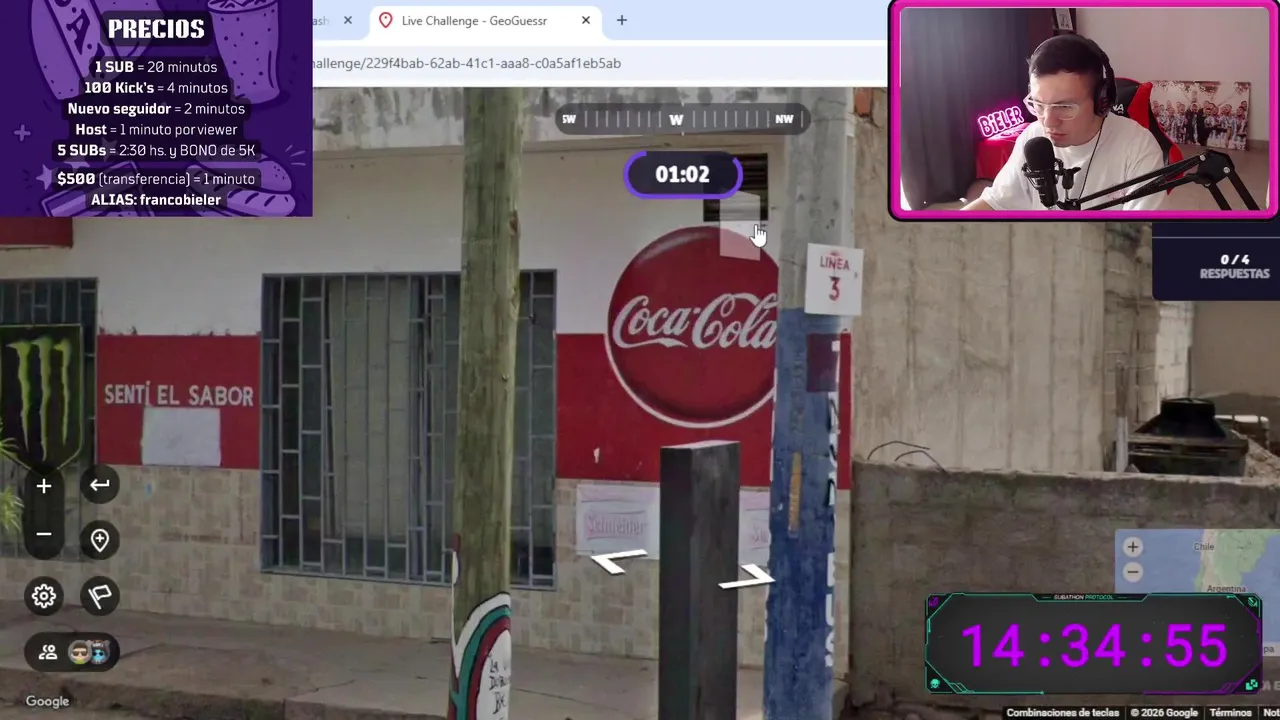This screenshot has width=1280, height=720.
Task: Click the 01:02 round timer
Action: pos(682,175)
